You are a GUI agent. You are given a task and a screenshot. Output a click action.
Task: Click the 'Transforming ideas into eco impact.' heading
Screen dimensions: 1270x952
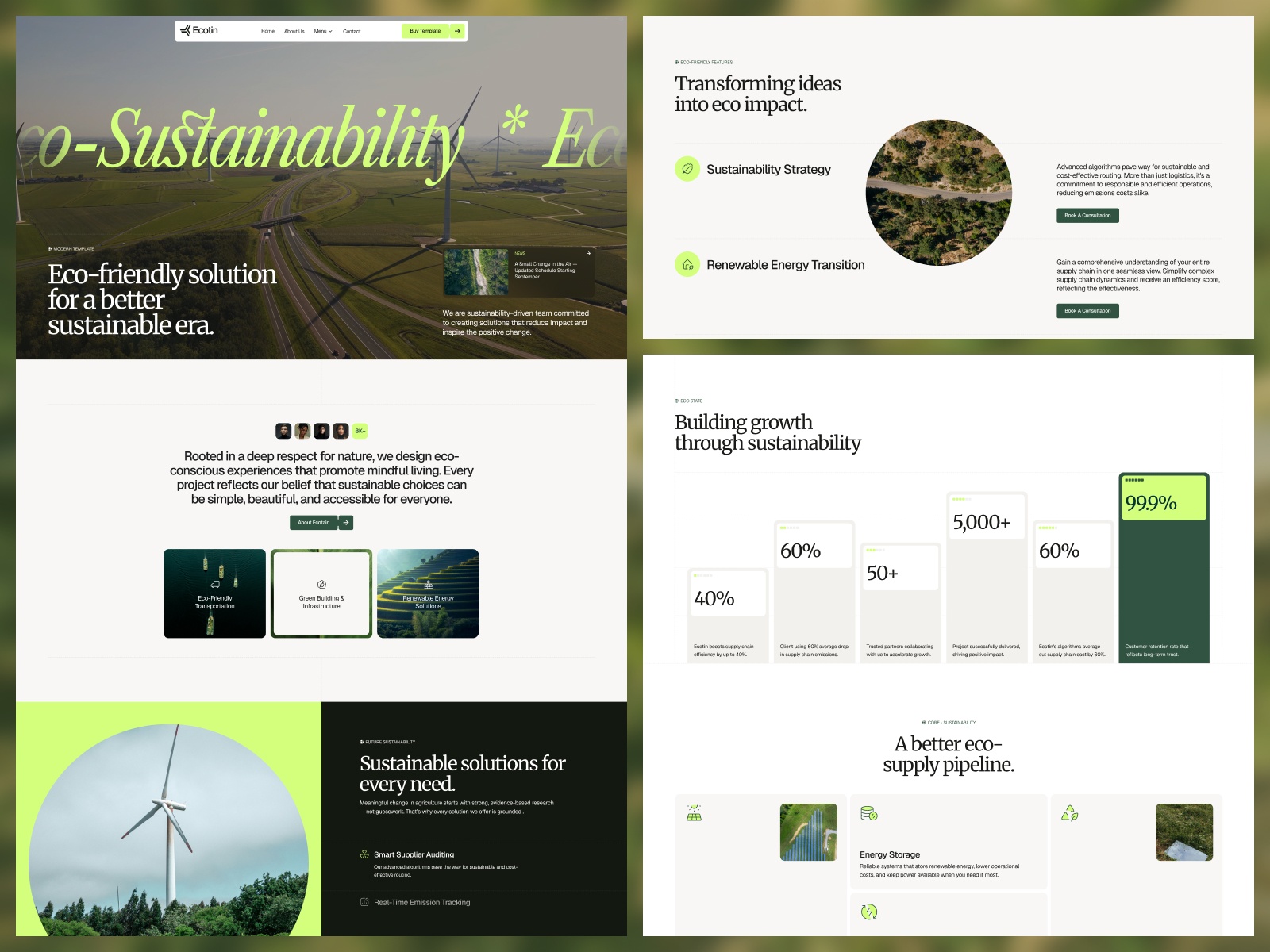tap(758, 94)
